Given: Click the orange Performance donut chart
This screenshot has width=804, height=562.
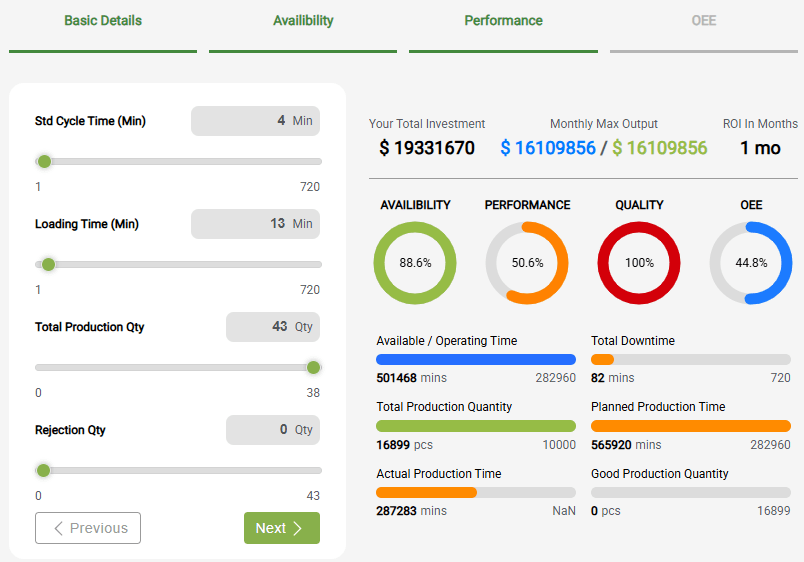Looking at the screenshot, I should (x=527, y=263).
